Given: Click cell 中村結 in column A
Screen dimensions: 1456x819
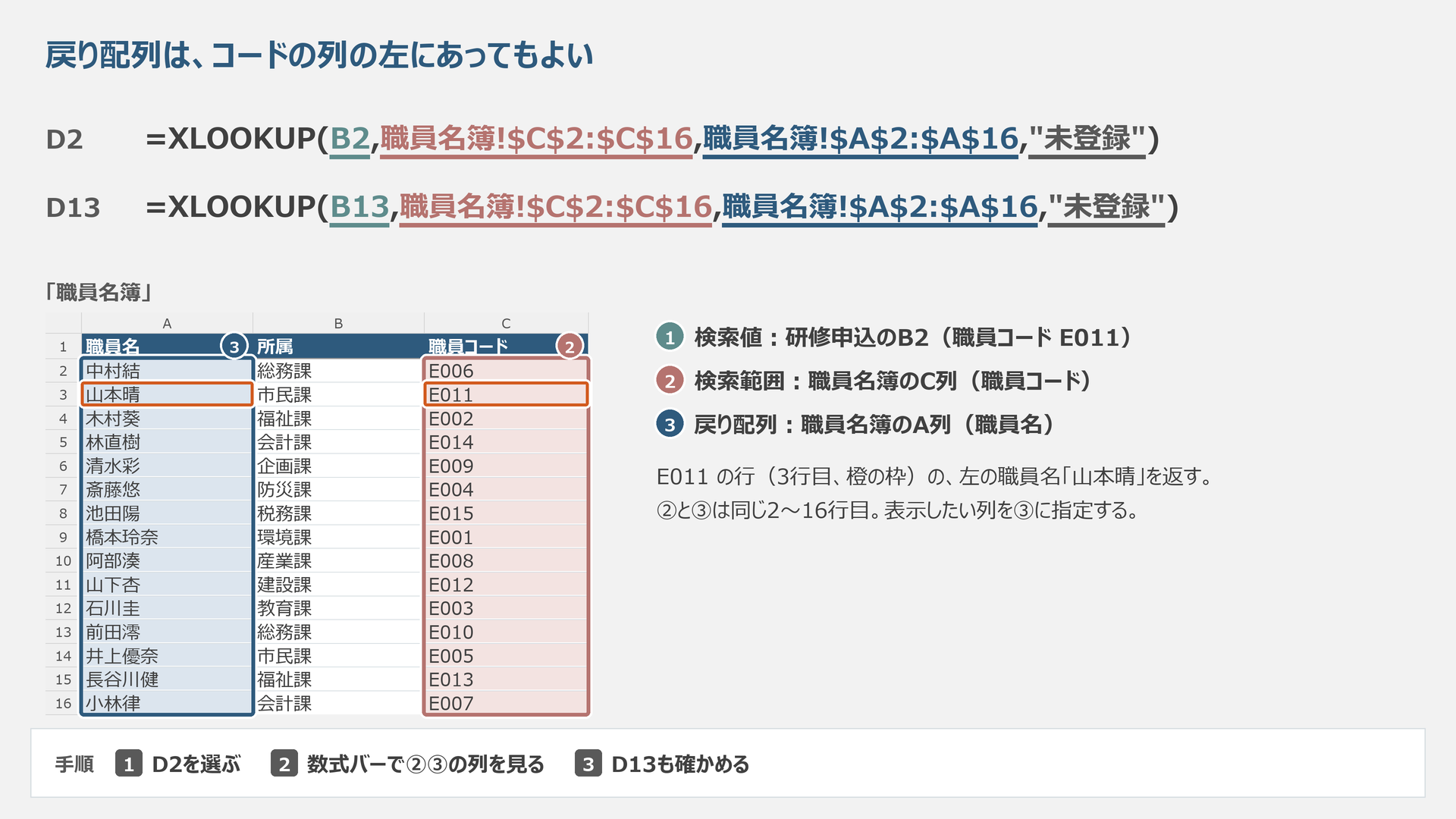Looking at the screenshot, I should 167,371.
